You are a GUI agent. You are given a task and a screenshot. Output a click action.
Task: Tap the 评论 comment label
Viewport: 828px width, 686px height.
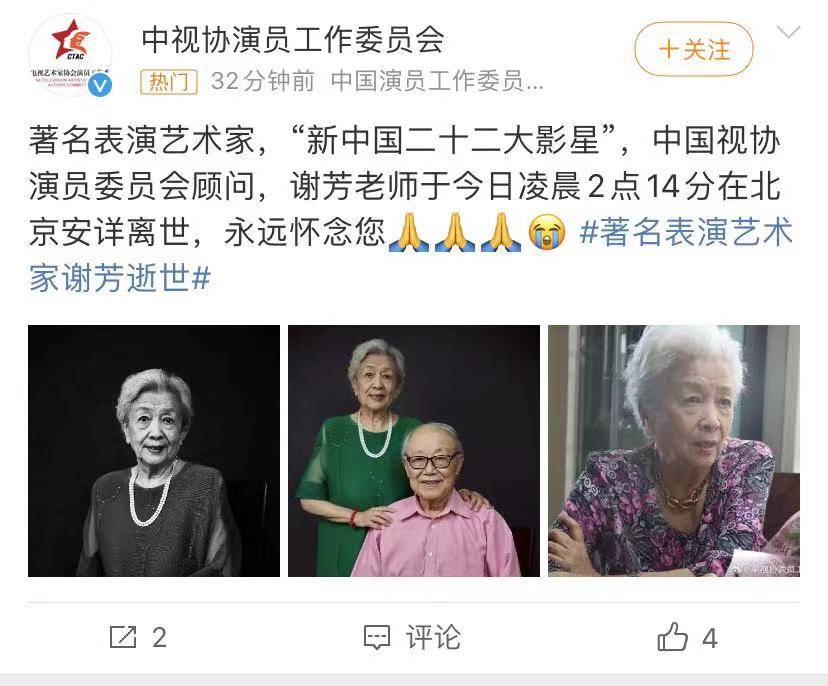pyautogui.click(x=433, y=637)
